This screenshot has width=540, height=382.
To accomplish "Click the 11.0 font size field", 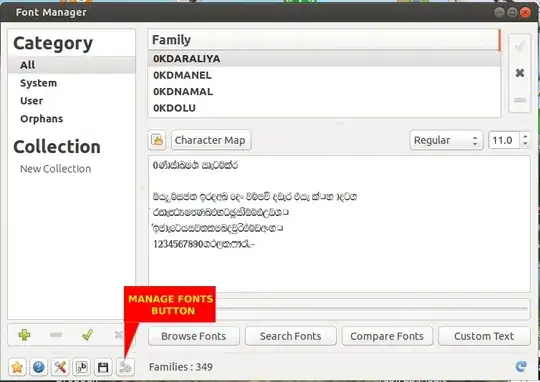I will 504,140.
